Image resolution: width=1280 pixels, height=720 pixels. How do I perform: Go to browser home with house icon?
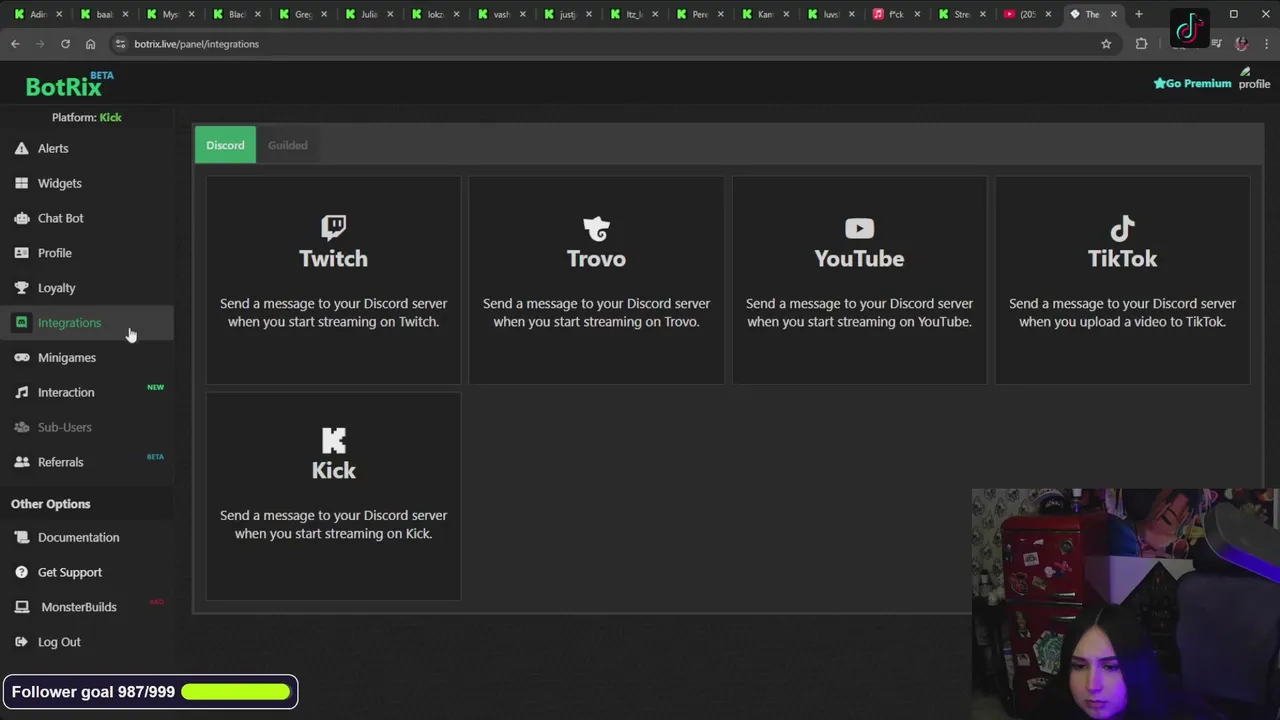(90, 44)
